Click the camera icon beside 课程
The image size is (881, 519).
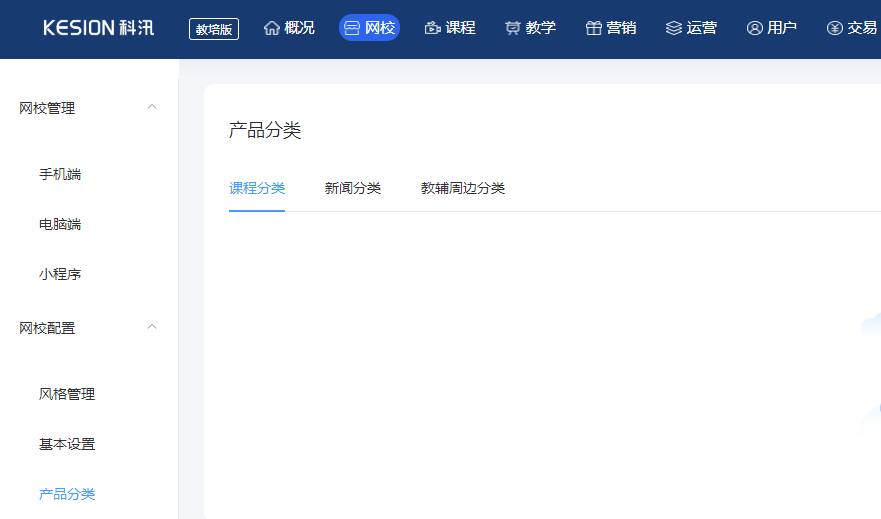coord(432,28)
